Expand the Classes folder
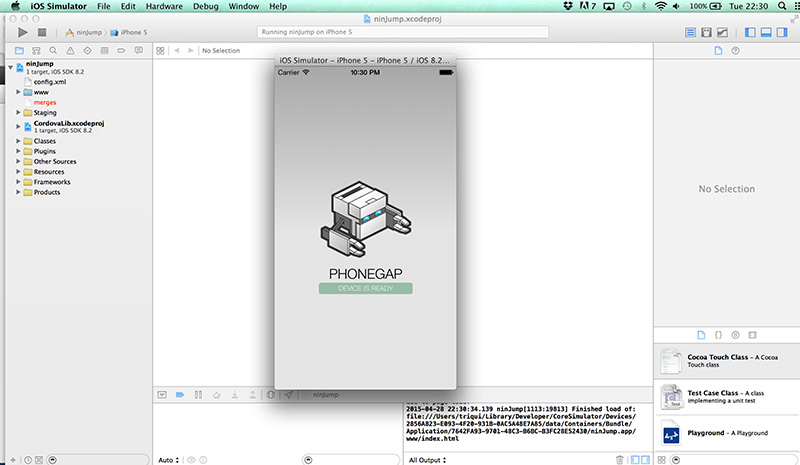 (x=18, y=141)
